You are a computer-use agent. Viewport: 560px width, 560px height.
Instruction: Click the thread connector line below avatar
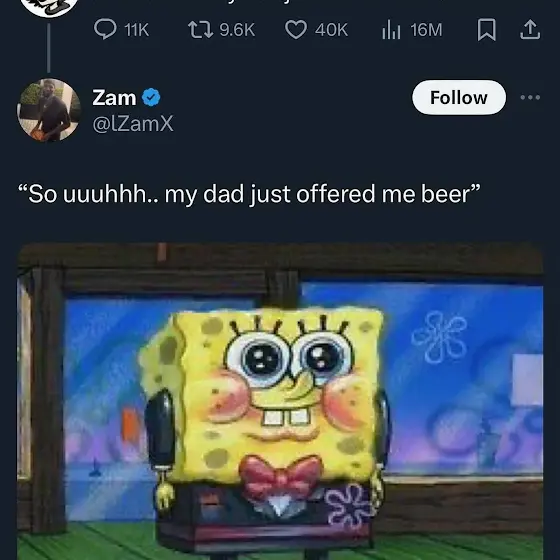pyautogui.click(x=49, y=48)
